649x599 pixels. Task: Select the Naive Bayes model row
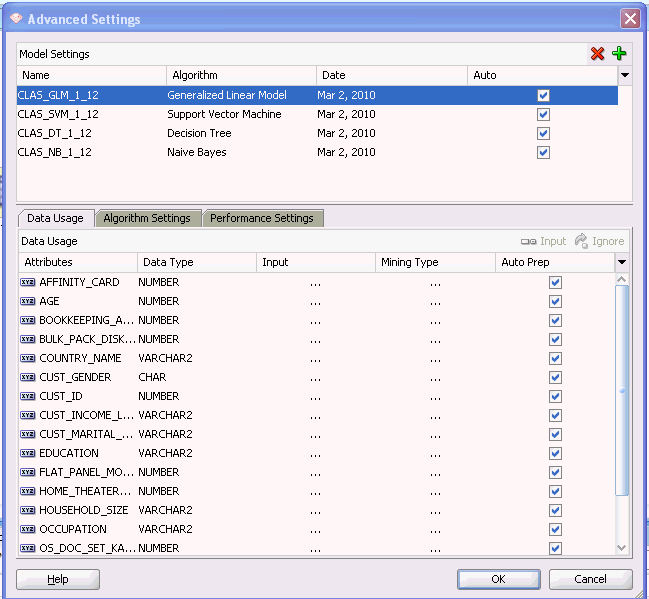pos(317,153)
